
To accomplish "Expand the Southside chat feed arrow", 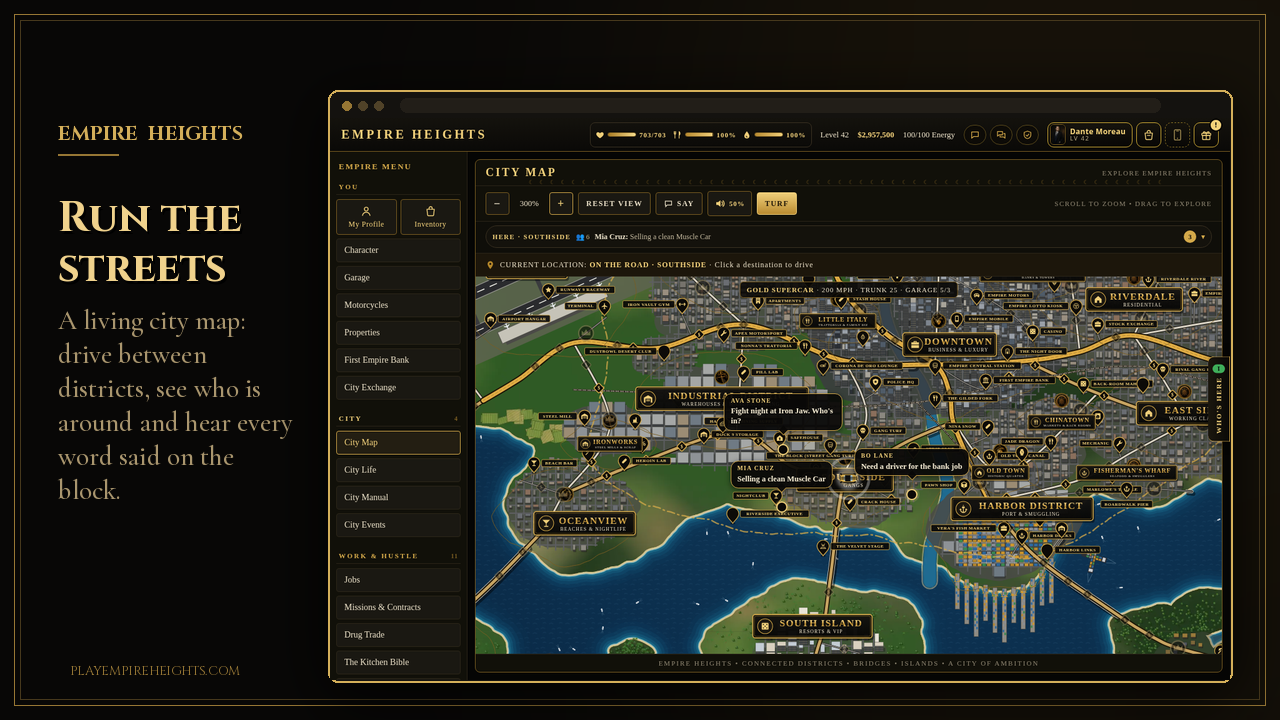I will (x=1202, y=237).
